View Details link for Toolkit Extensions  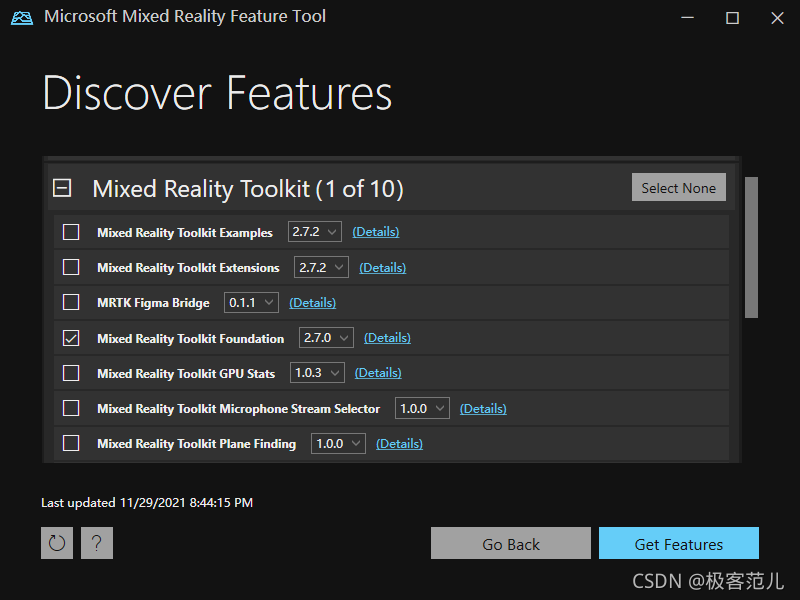pyautogui.click(x=383, y=267)
